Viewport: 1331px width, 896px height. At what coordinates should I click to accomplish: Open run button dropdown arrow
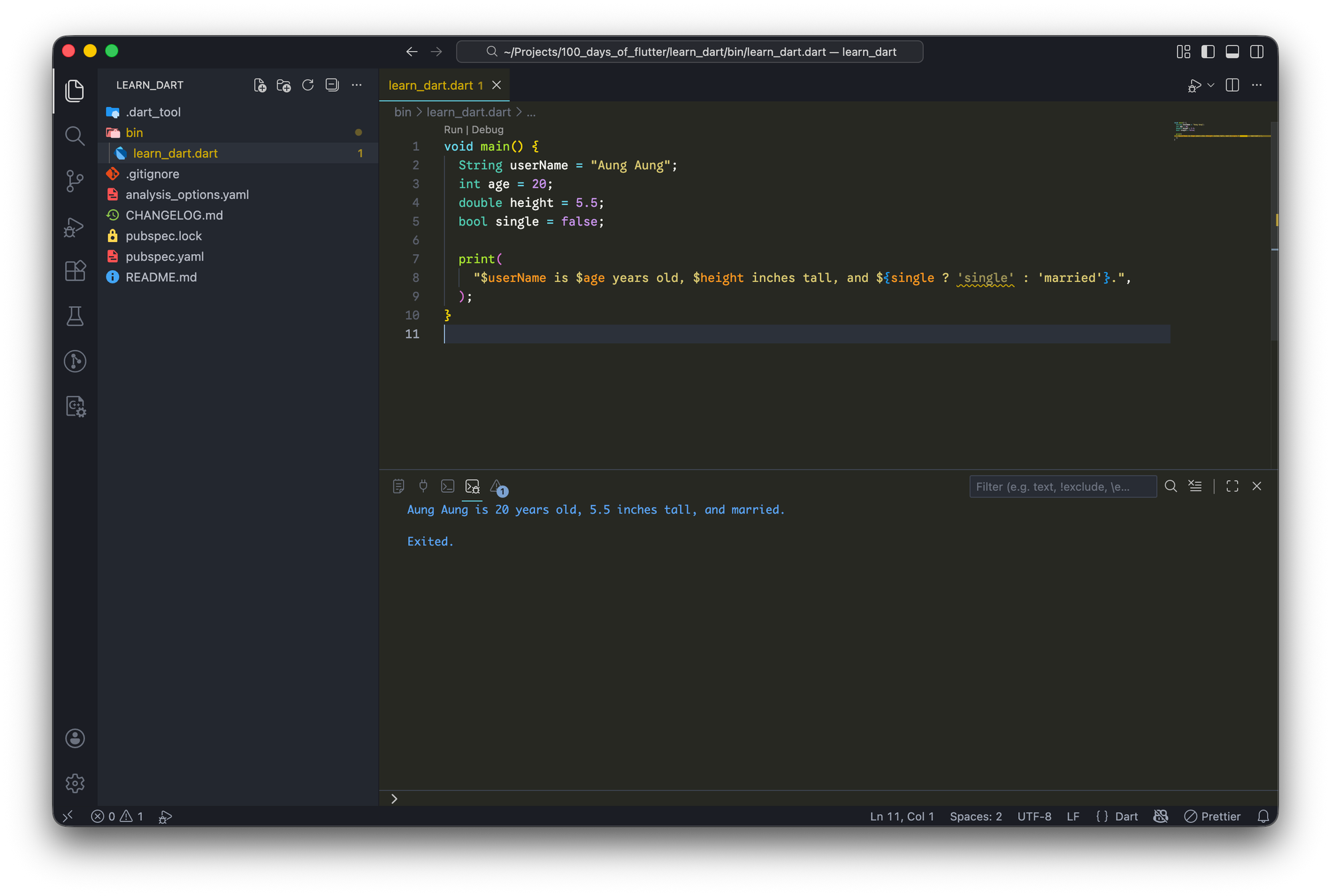click(x=1211, y=85)
